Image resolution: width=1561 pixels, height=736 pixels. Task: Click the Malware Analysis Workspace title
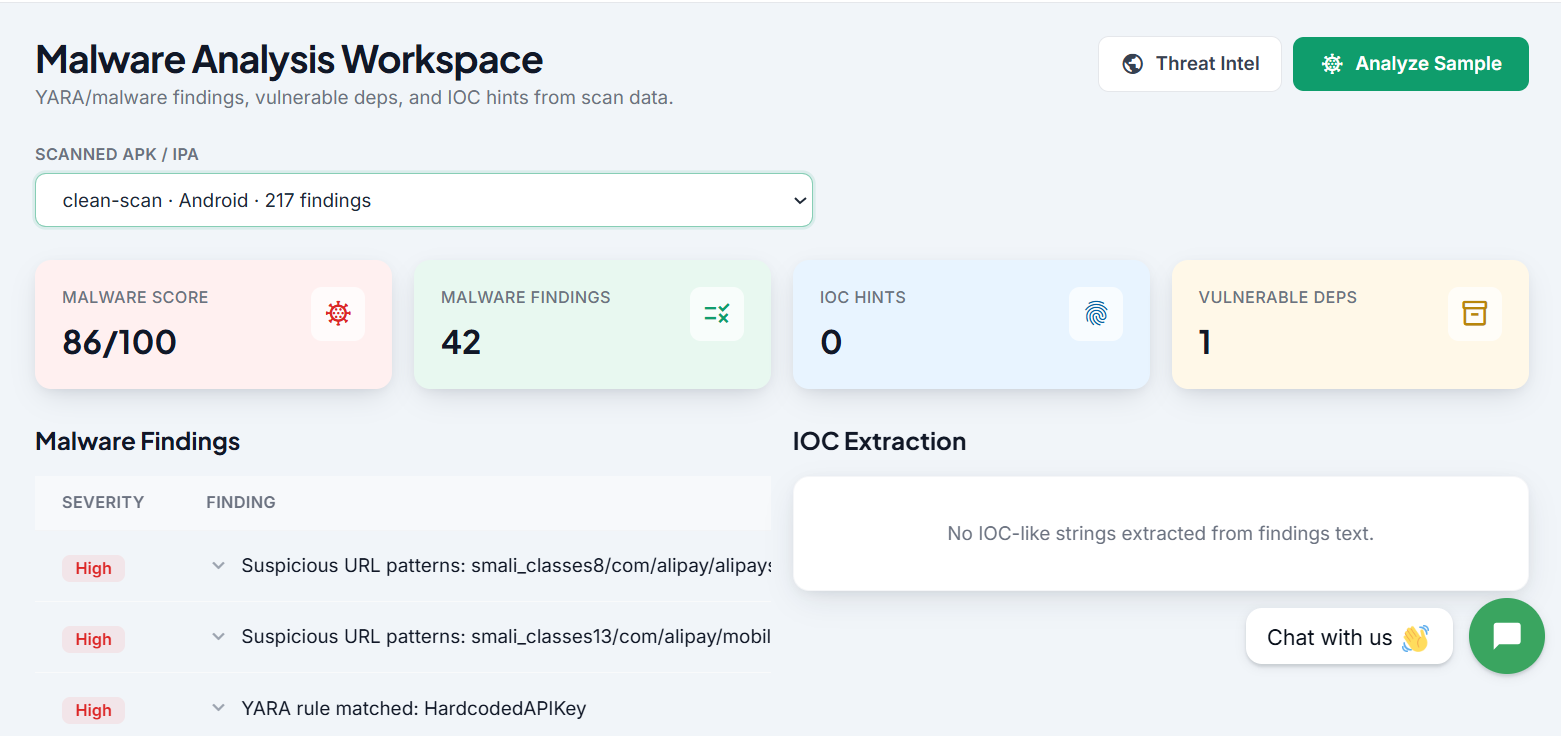[x=289, y=60]
